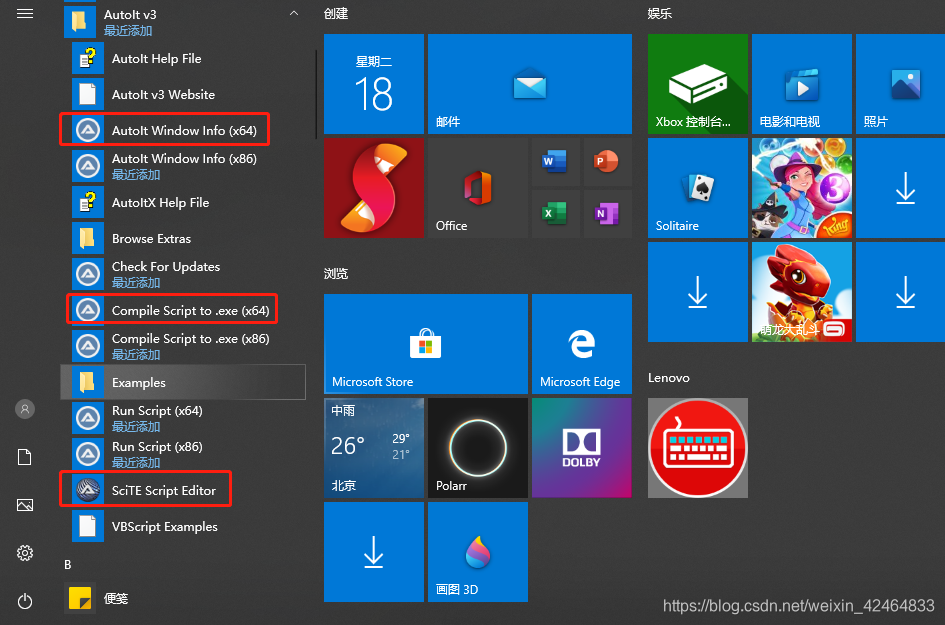Open Settings gear in sidebar
Screen dimensions: 945x625
(25, 553)
